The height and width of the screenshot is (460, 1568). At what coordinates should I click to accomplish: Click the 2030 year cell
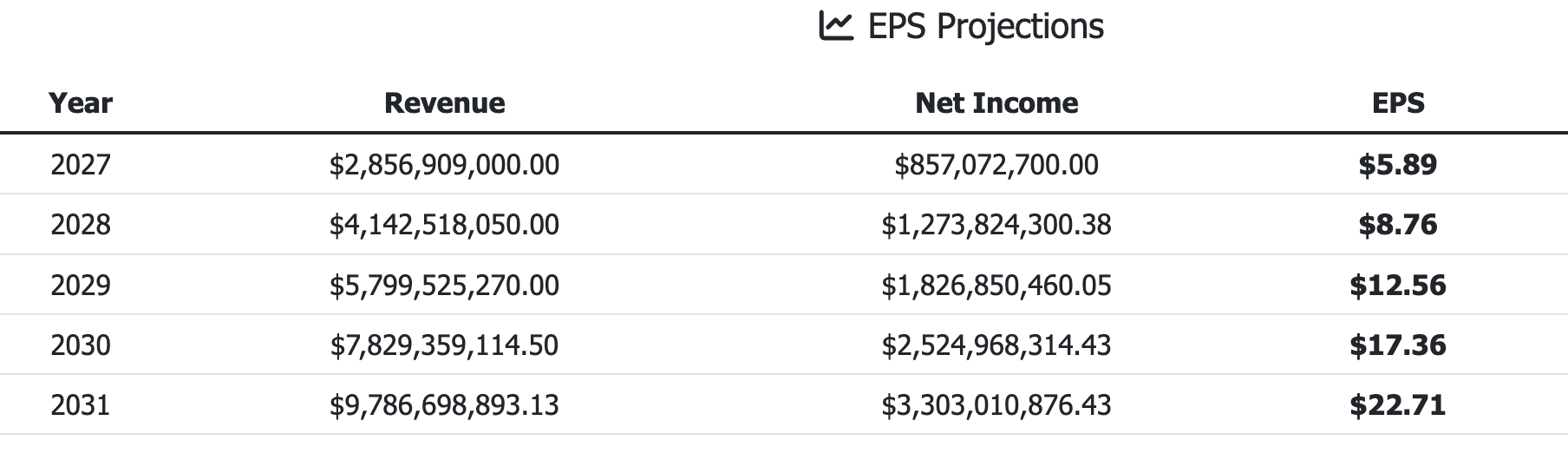(x=81, y=345)
